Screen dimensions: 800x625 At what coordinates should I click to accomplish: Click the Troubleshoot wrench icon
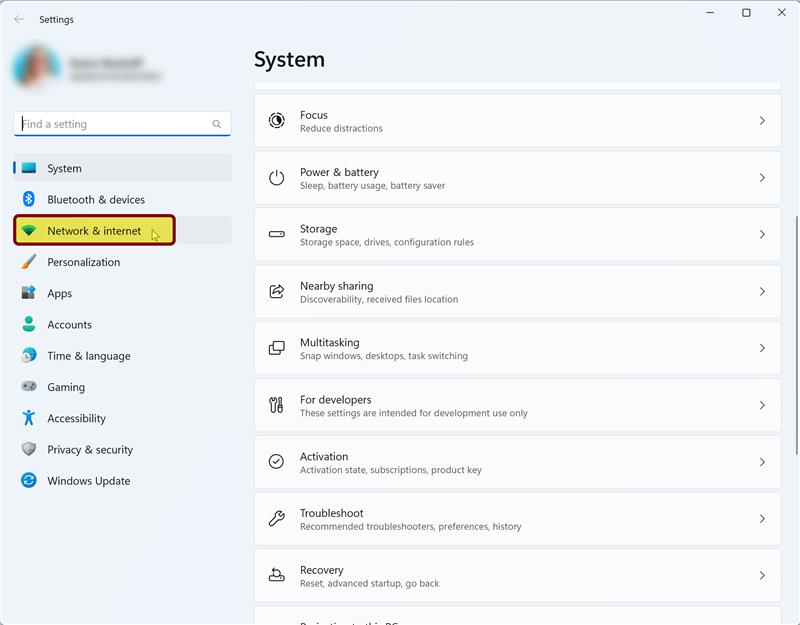(x=277, y=519)
